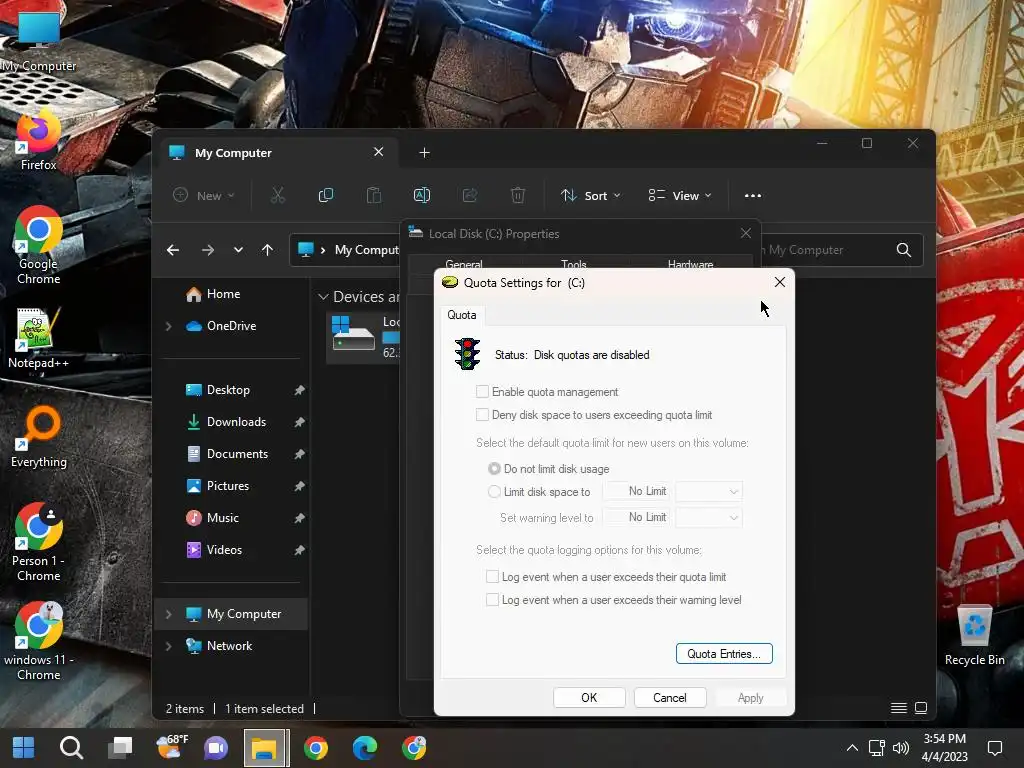Open Task View on taskbar
Screen dimensions: 1024x768
pyautogui.click(x=120, y=748)
